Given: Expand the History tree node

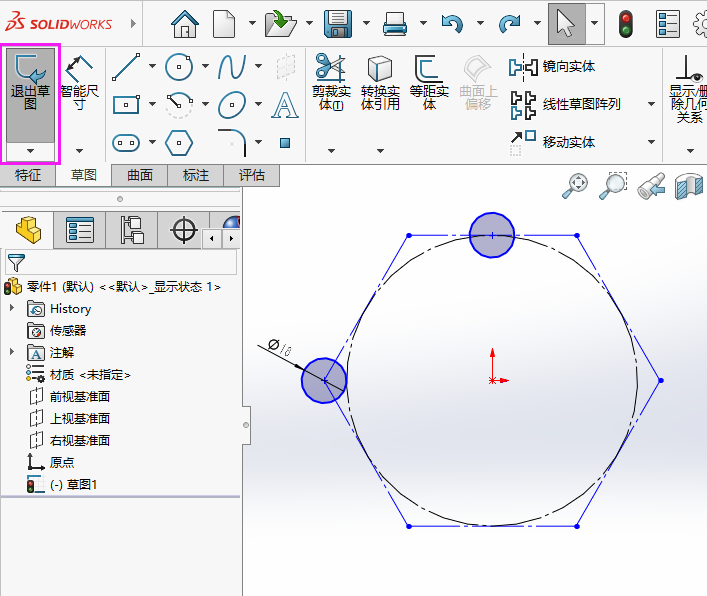Looking at the screenshot, I should click(12, 308).
